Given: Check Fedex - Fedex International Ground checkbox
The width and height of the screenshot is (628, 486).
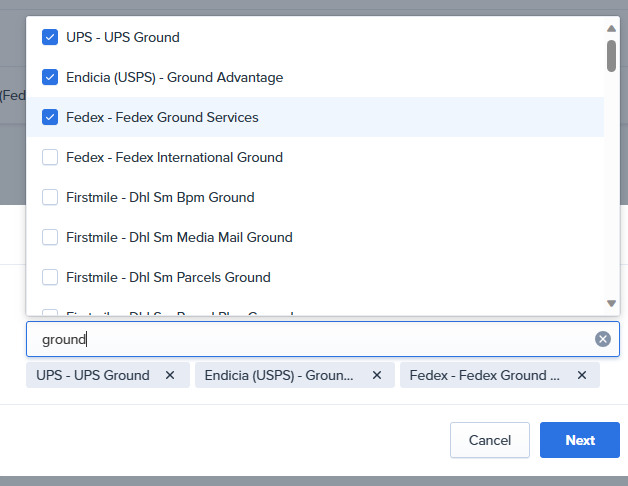Looking at the screenshot, I should pos(50,157).
